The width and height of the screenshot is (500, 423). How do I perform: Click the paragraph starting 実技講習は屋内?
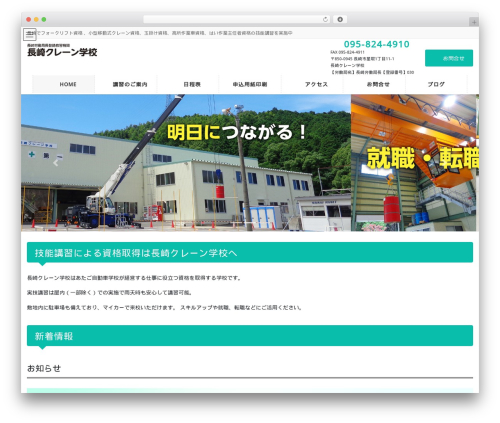tap(109, 293)
